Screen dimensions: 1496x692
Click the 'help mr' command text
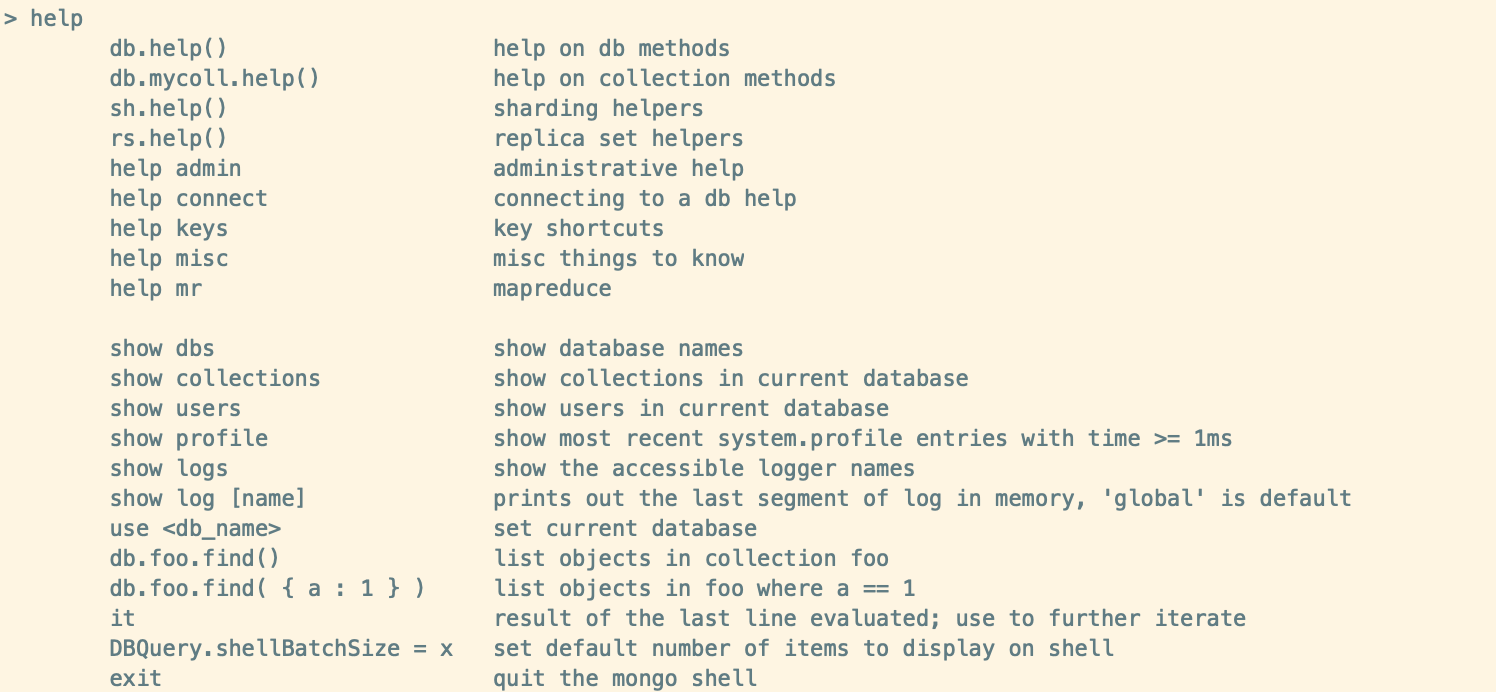[x=155, y=288]
